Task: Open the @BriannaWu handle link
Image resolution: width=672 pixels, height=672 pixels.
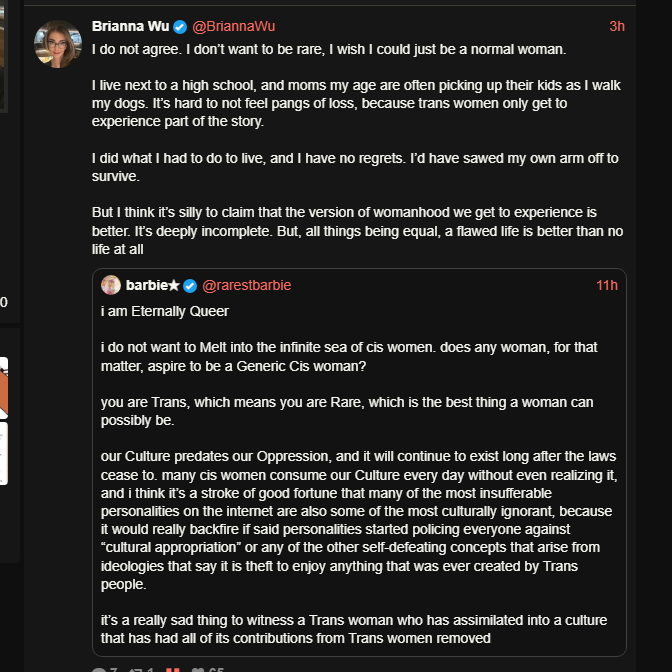Action: coord(234,27)
